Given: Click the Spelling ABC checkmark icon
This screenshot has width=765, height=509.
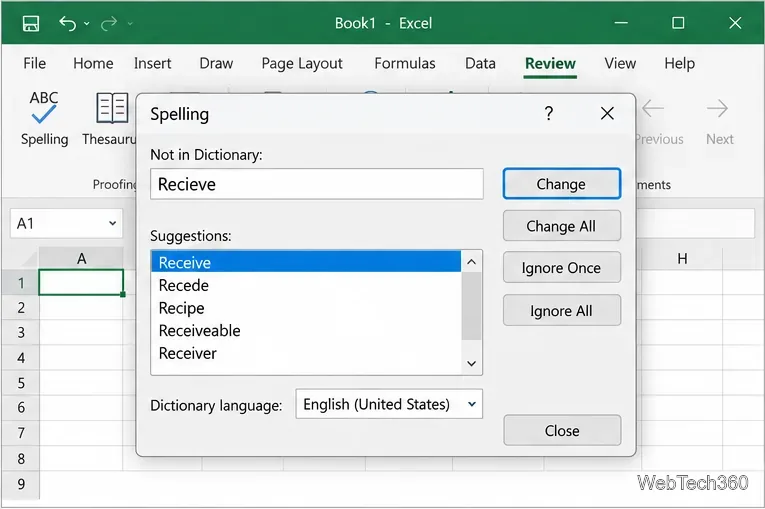Looking at the screenshot, I should (43, 107).
